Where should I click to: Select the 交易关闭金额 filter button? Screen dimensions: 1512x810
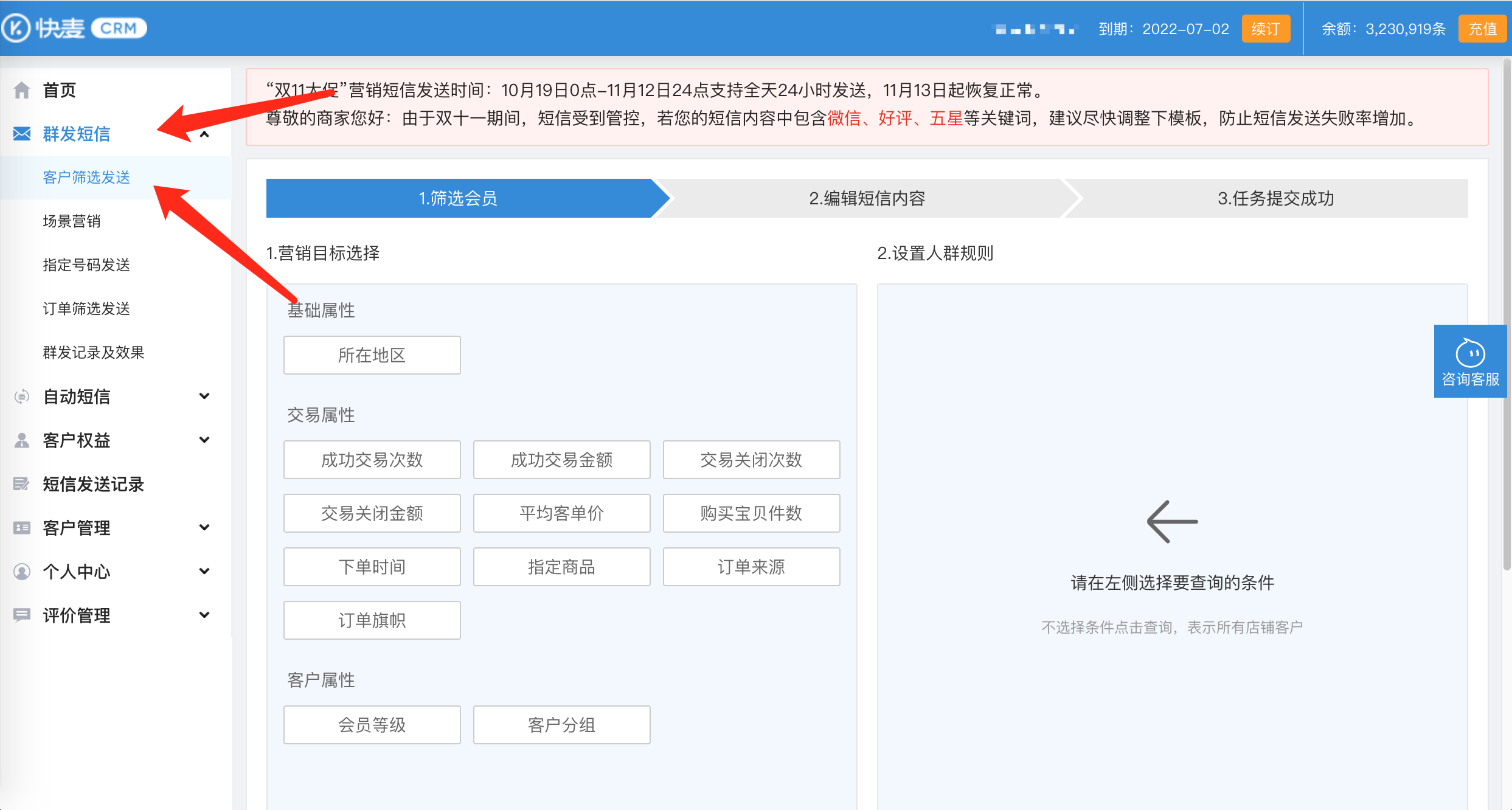click(x=372, y=513)
